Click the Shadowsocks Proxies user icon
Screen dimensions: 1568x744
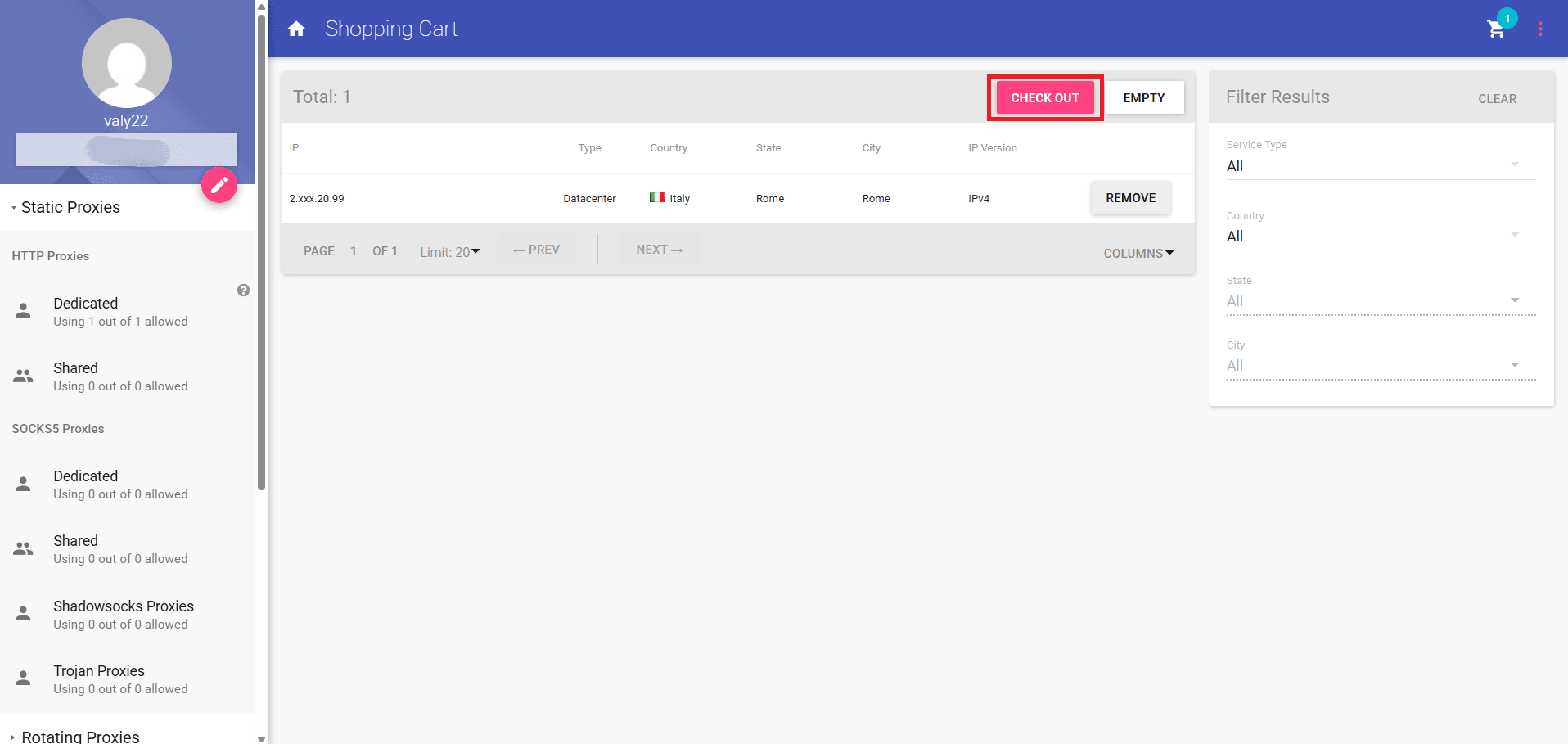pyautogui.click(x=22, y=612)
